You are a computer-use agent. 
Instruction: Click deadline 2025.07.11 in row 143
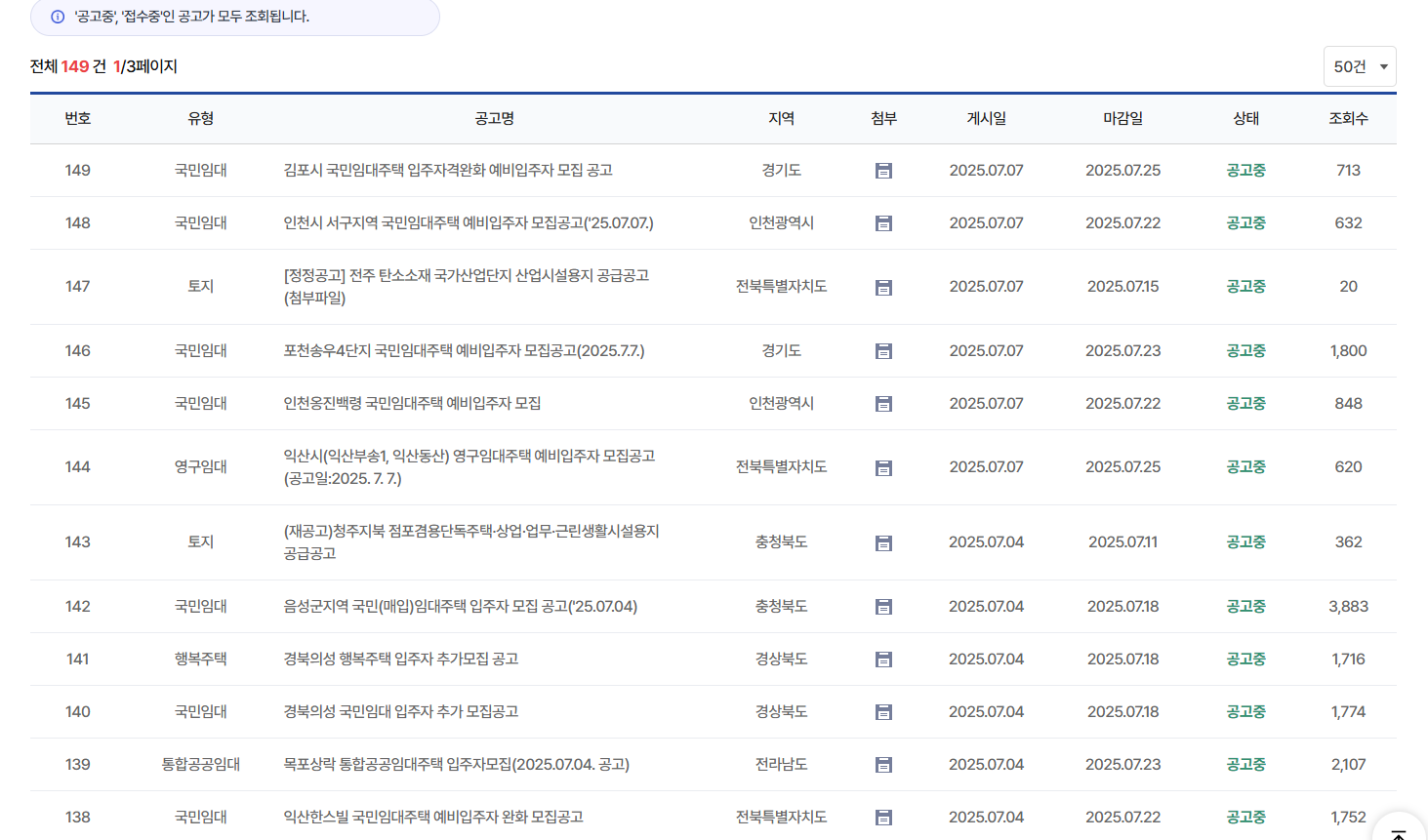[1123, 541]
